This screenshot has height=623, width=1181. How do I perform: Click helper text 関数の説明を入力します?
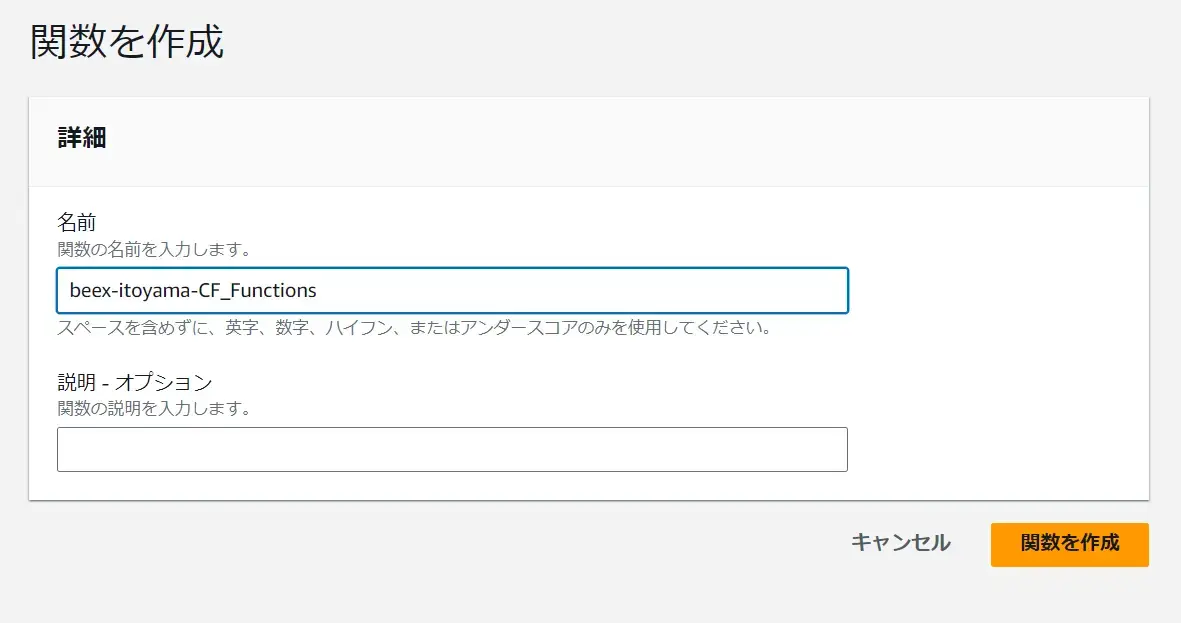tap(154, 408)
